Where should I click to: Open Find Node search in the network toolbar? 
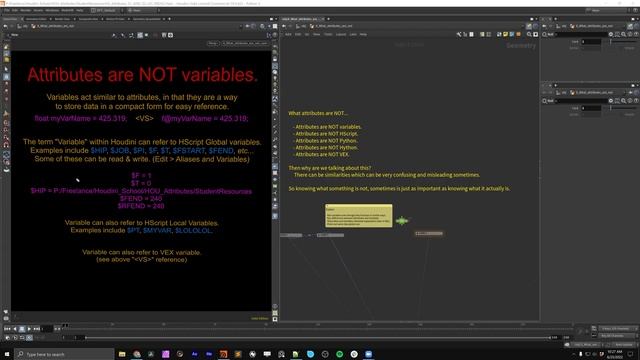pos(529,35)
